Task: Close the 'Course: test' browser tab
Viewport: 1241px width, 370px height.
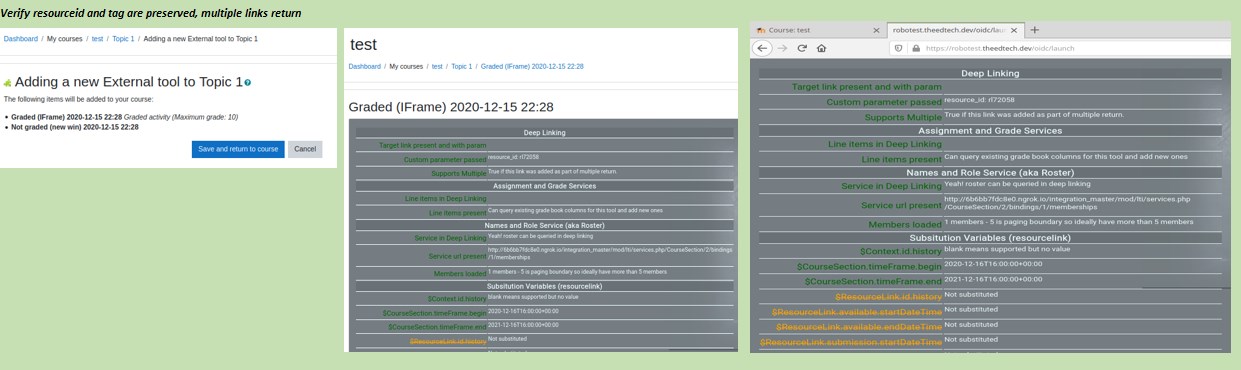Action: tap(877, 31)
